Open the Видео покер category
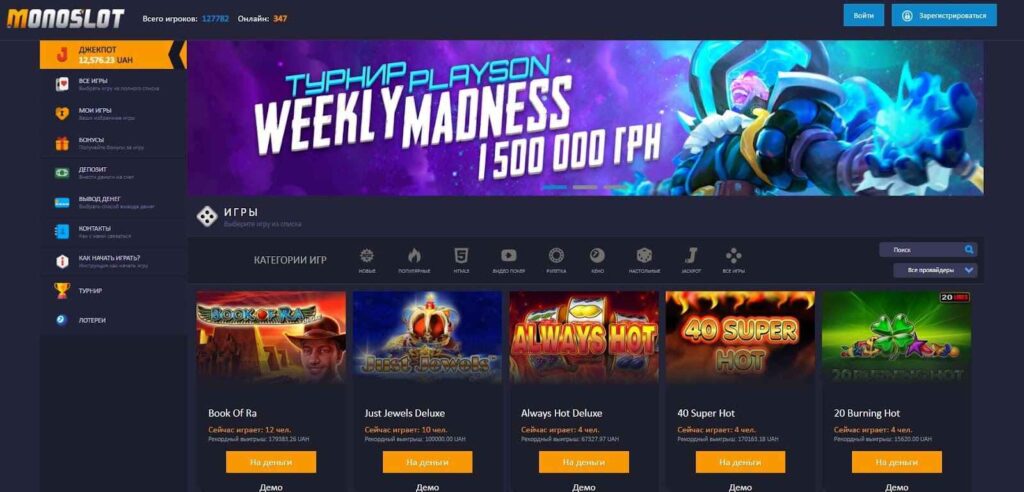Viewport: 1024px width, 492px height. 509,255
